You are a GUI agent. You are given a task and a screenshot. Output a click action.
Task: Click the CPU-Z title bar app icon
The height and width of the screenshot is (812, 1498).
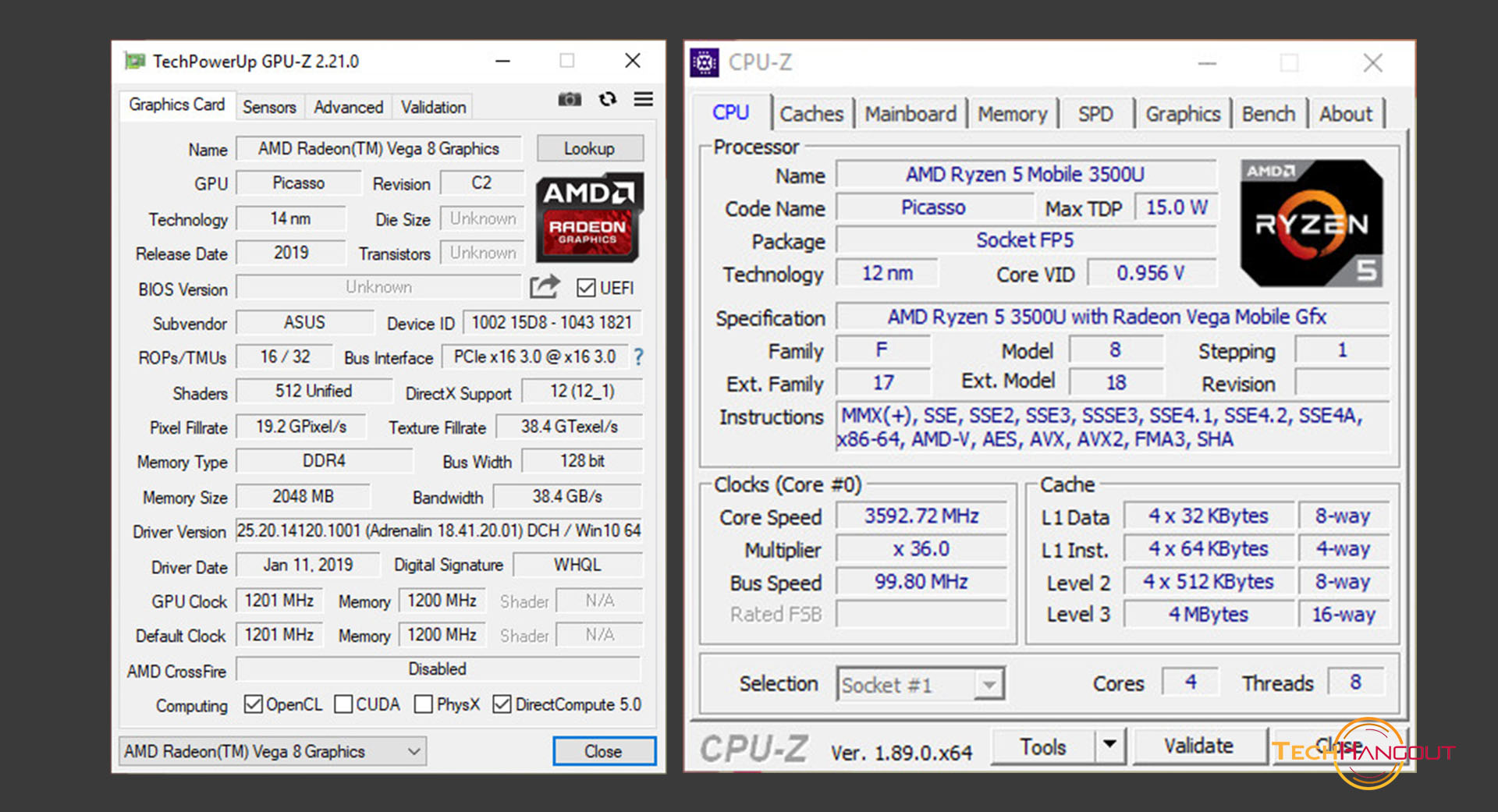(x=705, y=62)
